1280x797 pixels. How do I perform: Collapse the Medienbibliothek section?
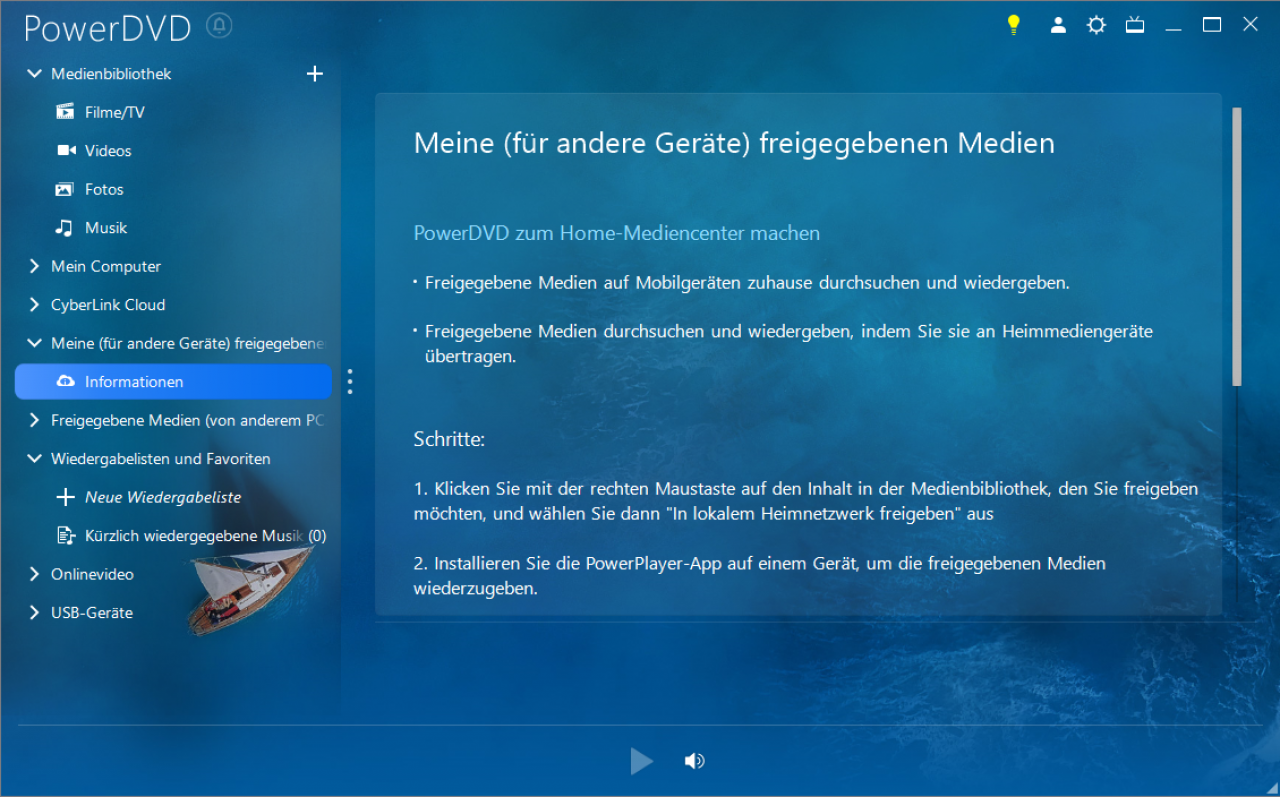coord(34,74)
